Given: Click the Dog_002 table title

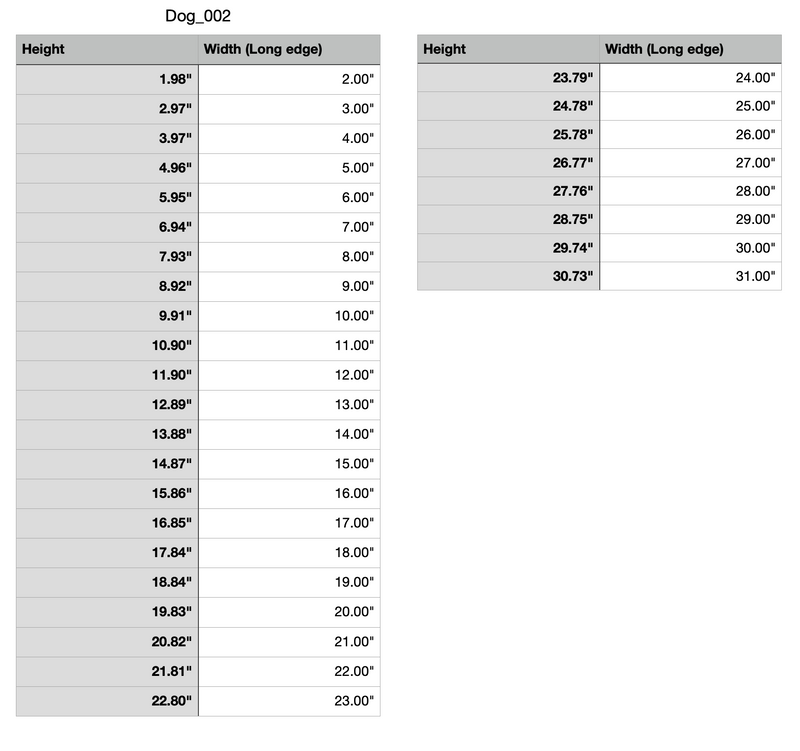Looking at the screenshot, I should coord(198,16).
